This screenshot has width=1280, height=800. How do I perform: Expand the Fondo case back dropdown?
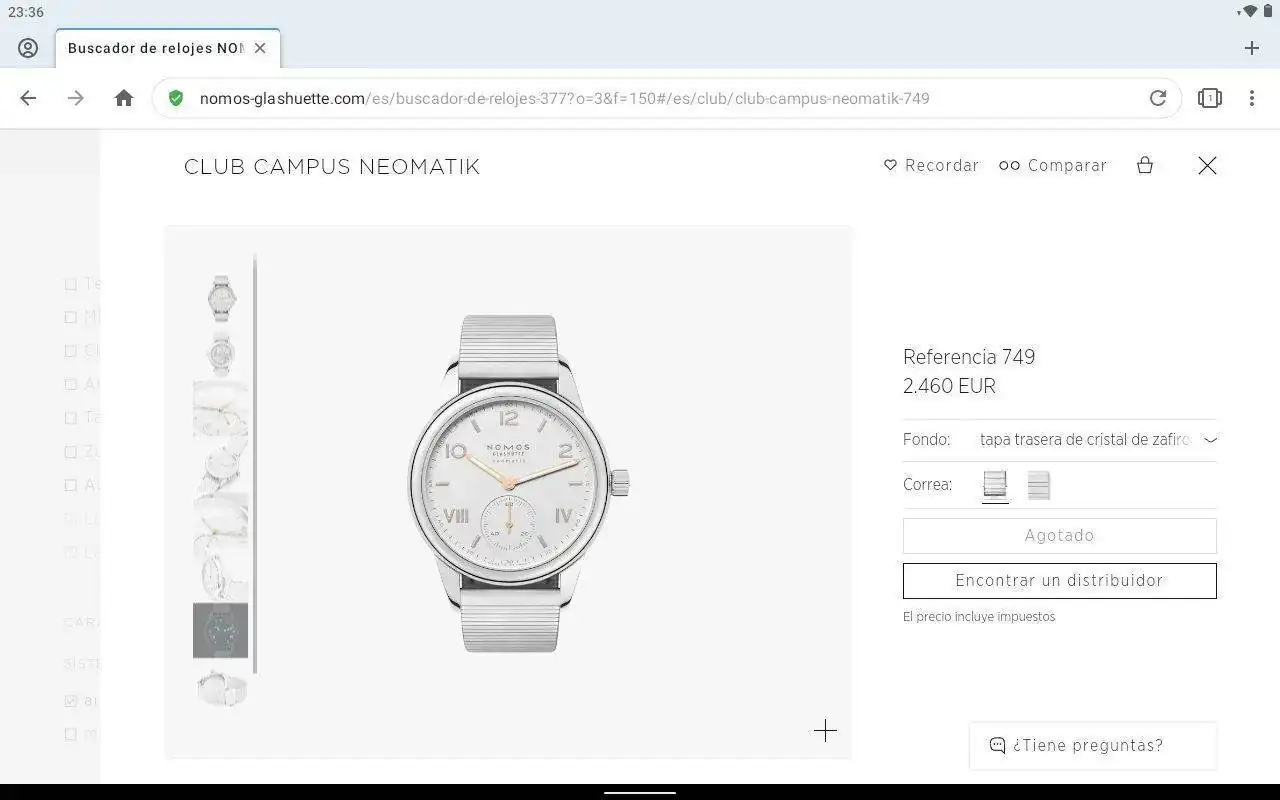tap(1210, 440)
